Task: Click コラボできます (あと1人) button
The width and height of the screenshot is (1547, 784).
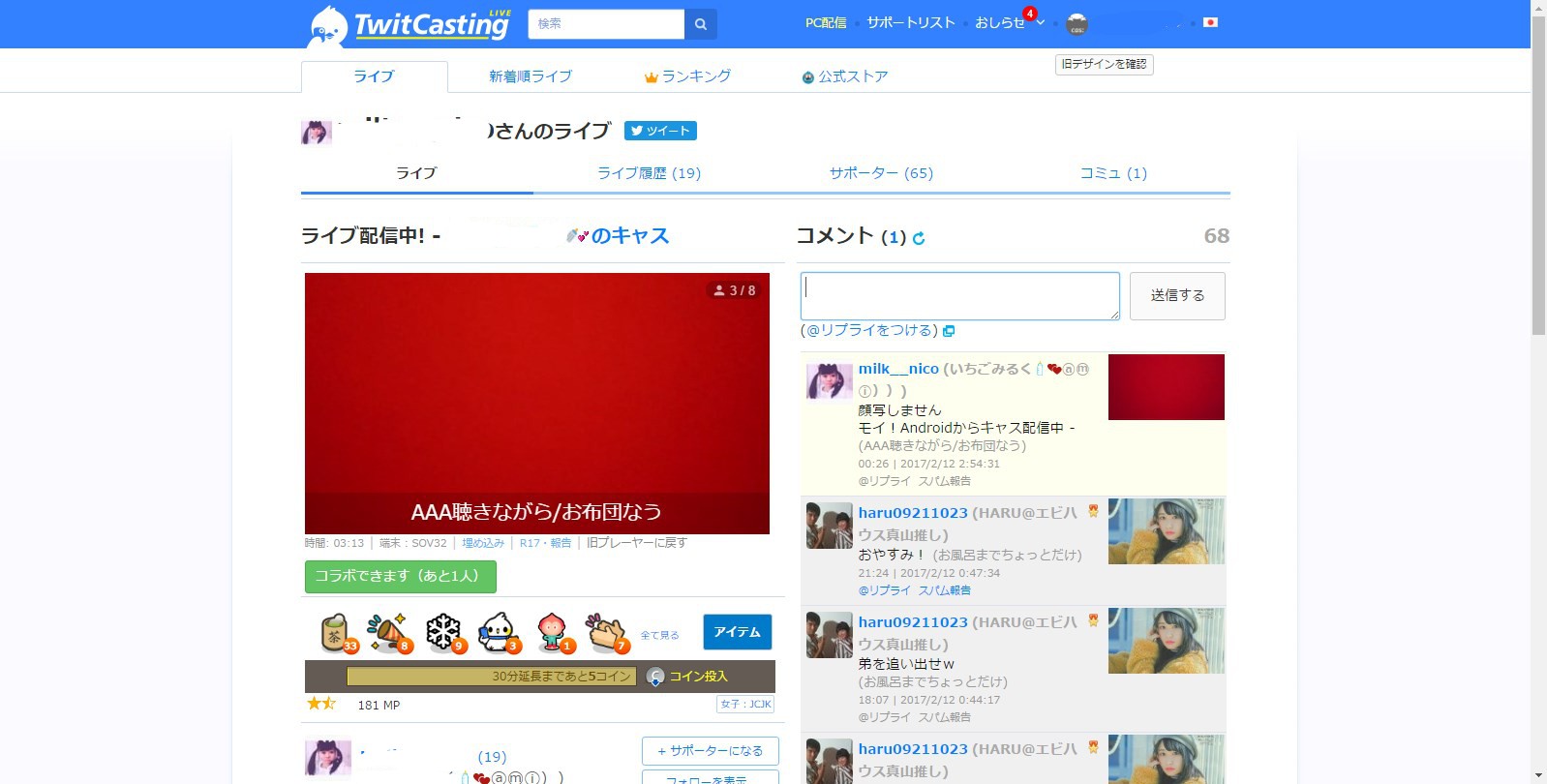Action: click(x=400, y=576)
